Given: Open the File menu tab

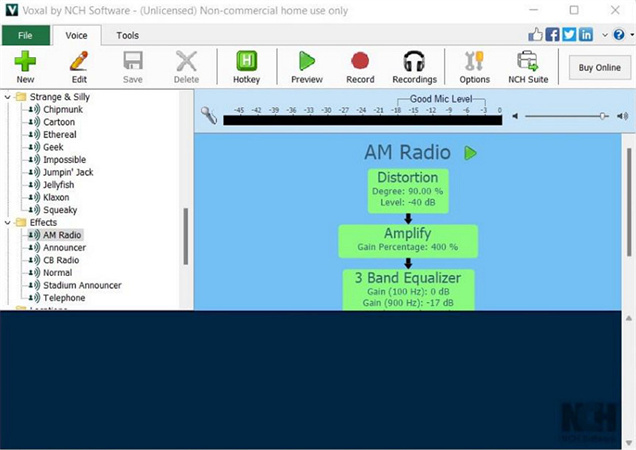Looking at the screenshot, I should 25,35.
